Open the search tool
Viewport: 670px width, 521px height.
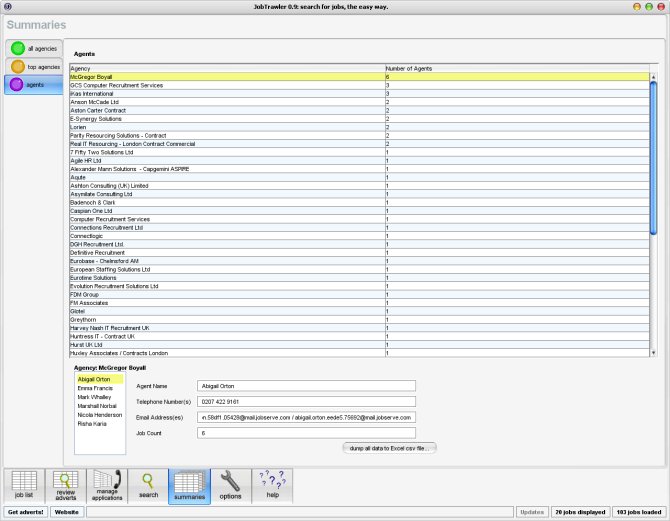(148, 484)
